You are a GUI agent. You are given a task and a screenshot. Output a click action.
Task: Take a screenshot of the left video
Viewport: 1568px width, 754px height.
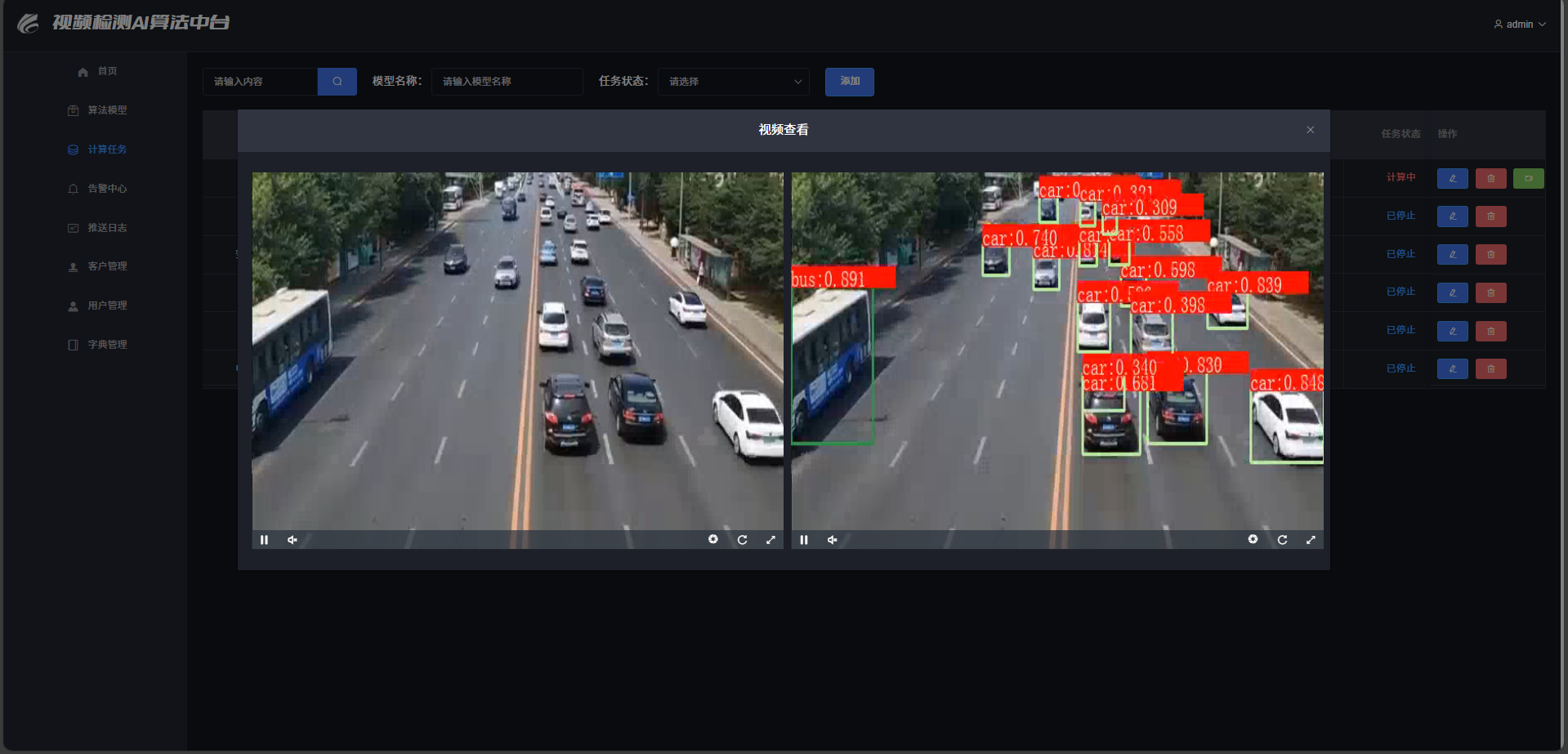coord(713,539)
